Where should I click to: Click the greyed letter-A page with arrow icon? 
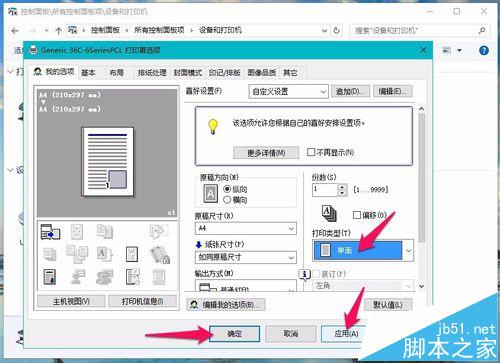coord(104,254)
